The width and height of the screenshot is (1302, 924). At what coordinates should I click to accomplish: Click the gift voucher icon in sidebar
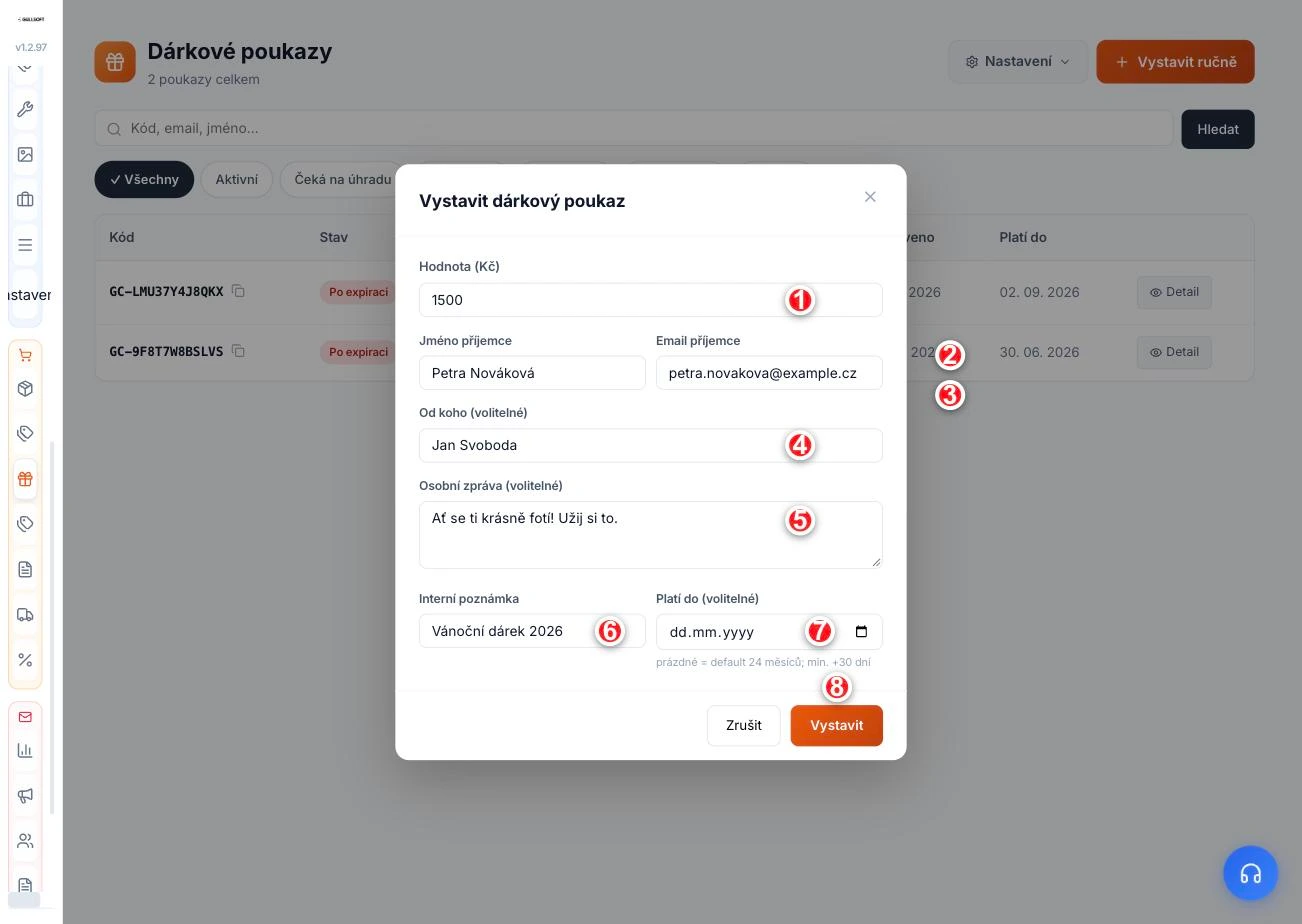25,479
